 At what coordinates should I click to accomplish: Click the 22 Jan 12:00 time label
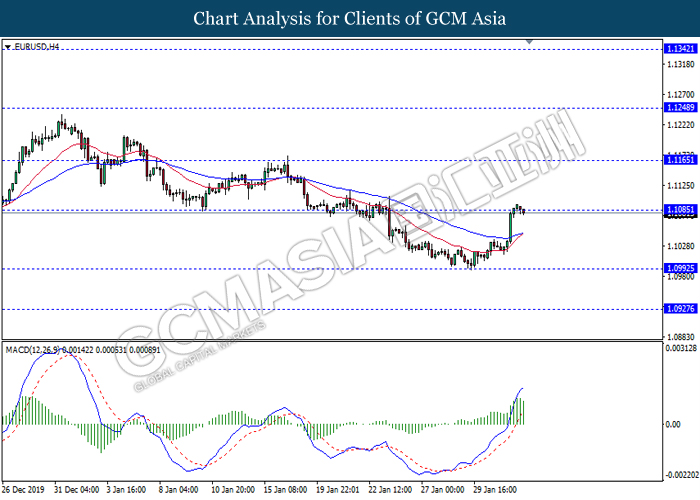tap(390, 490)
